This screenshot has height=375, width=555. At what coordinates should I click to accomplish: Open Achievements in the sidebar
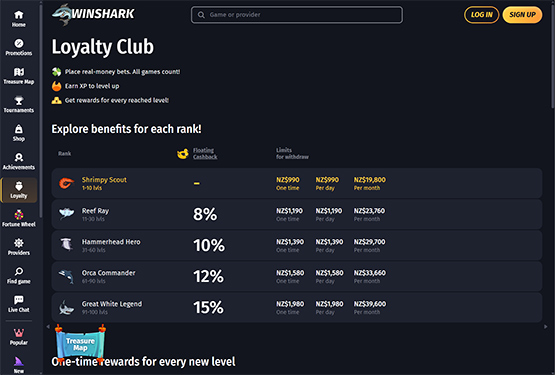(x=18, y=161)
